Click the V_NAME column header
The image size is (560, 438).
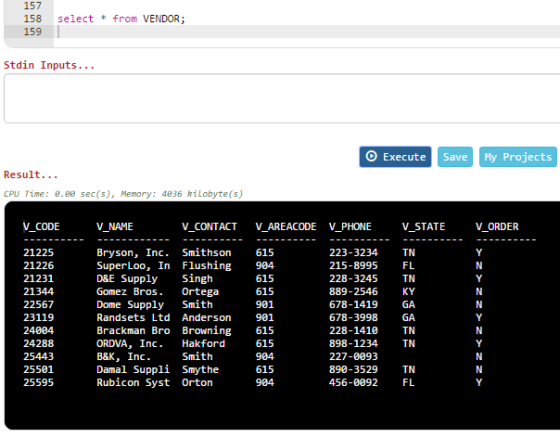[115, 227]
